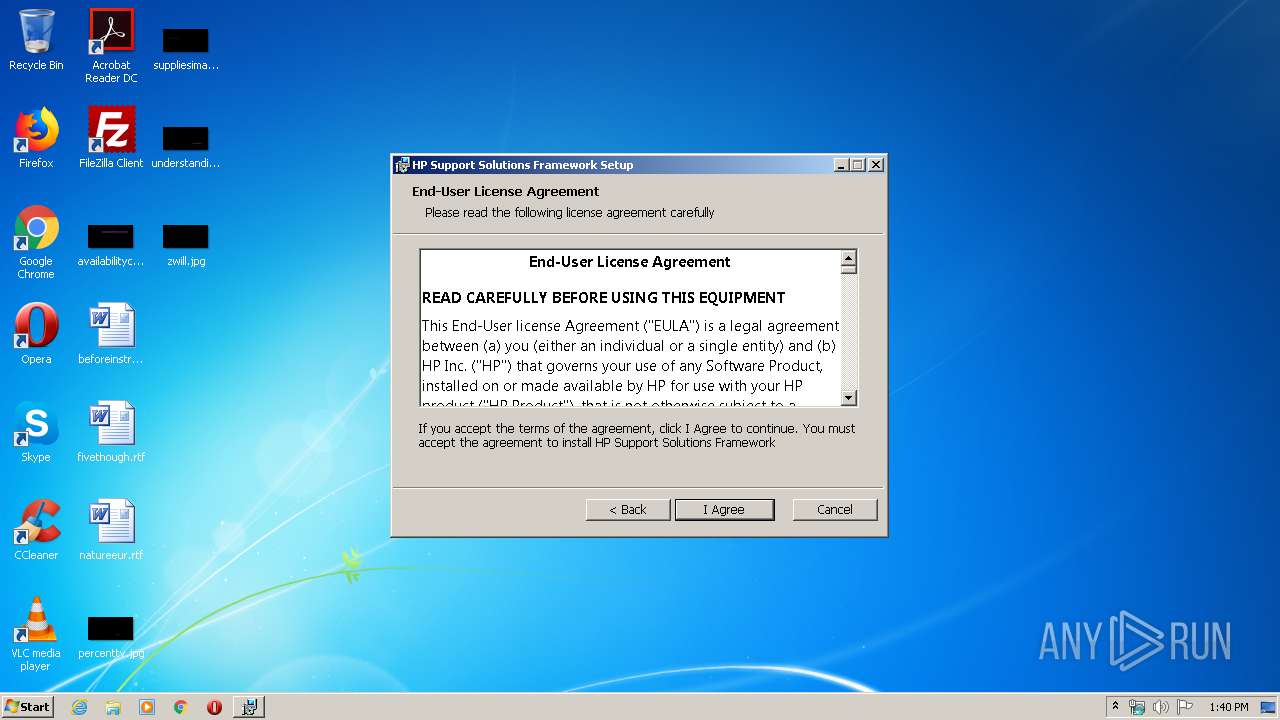Click the EULA scrollbar thumb
This screenshot has width=1280, height=720.
point(848,270)
